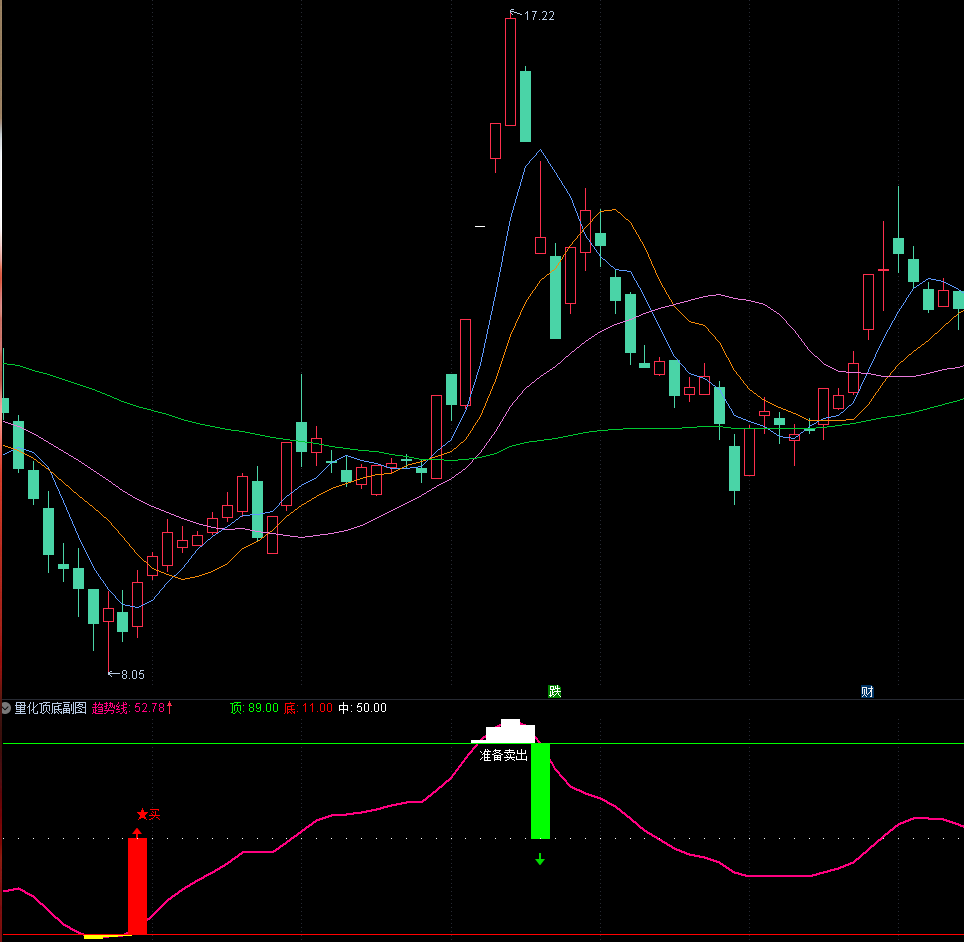Collapse the 量化顶底副图 indicator panel arrow
964x942 pixels.
(6, 708)
